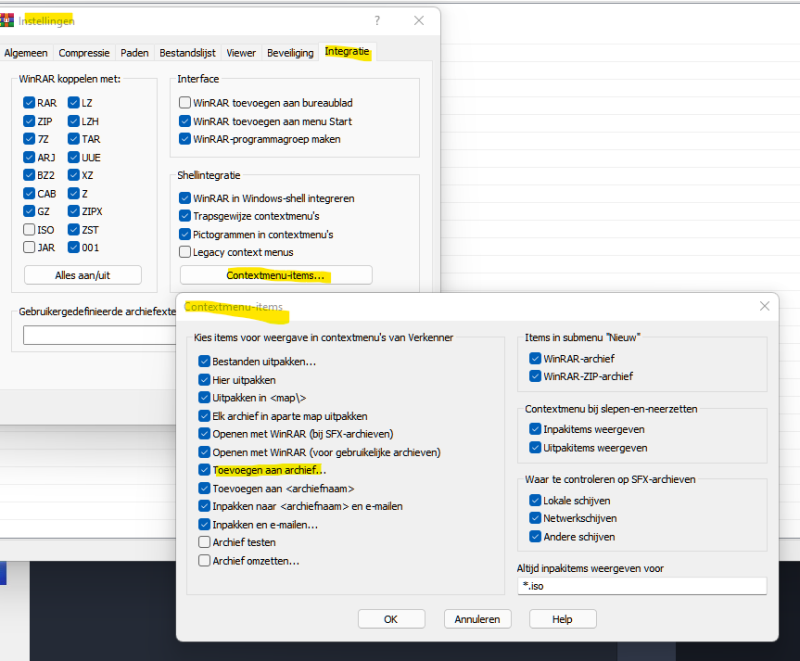This screenshot has height=661, width=800.
Task: Click the question mark help icon in Instellingen
Action: point(377,20)
